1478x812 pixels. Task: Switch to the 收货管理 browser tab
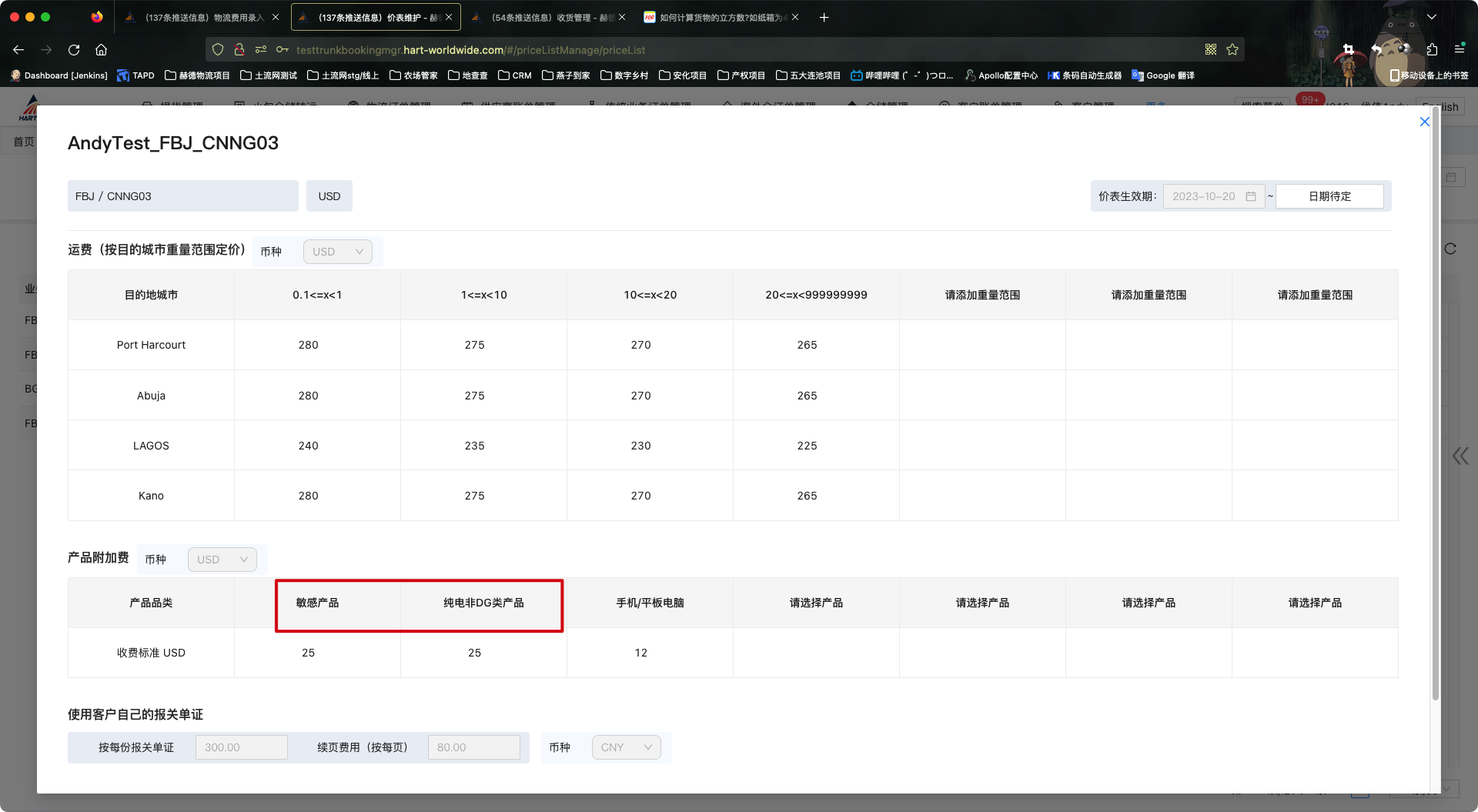550,17
